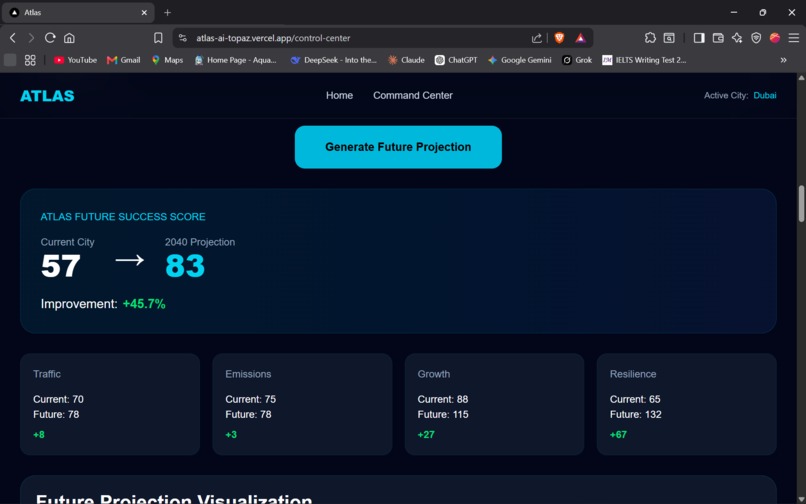The height and width of the screenshot is (504, 806).
Task: Click the current city score 57
Action: [x=61, y=266]
